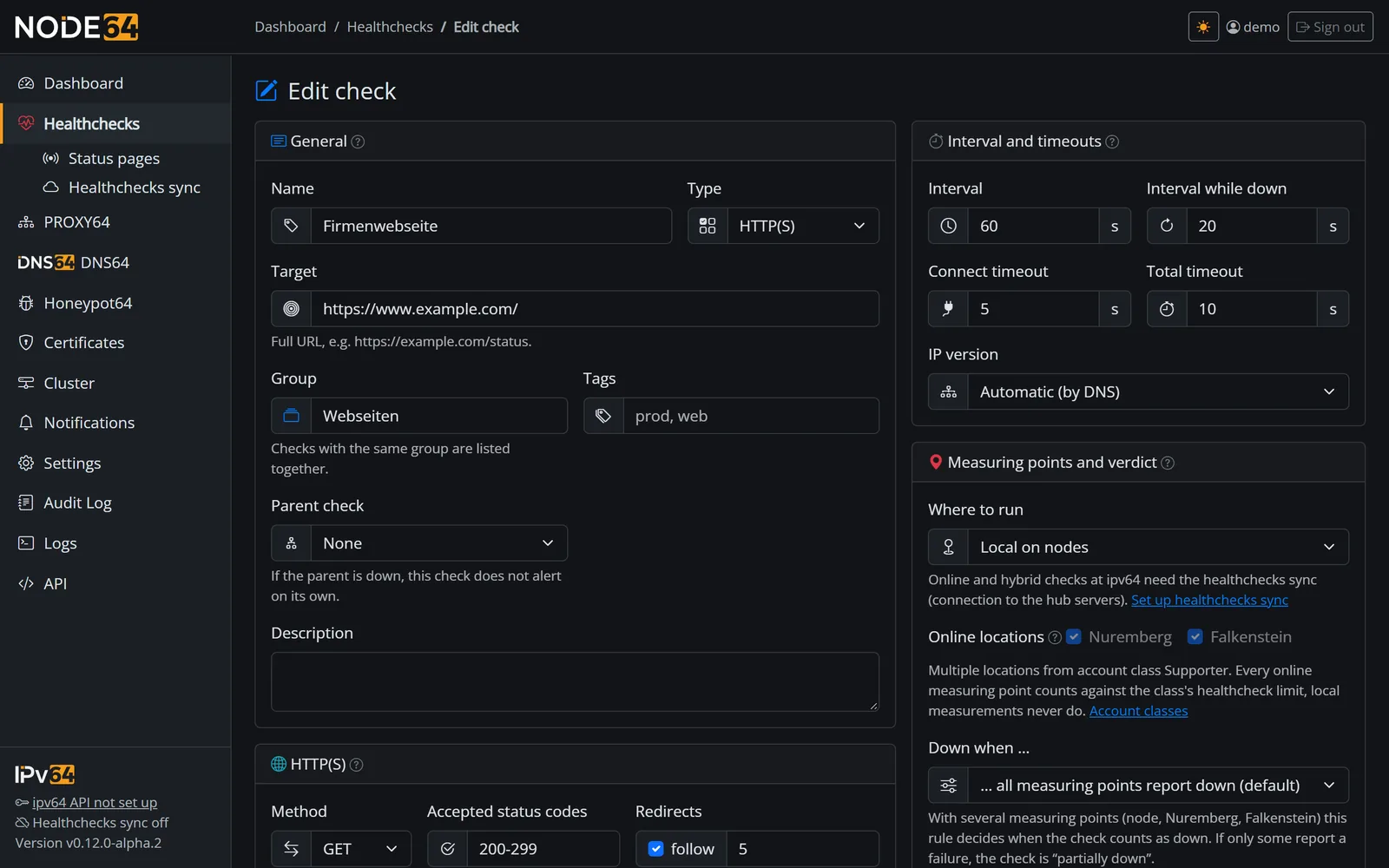Screen dimensions: 1389x868
Task: Click the NODE64 logo
Action: (76, 27)
